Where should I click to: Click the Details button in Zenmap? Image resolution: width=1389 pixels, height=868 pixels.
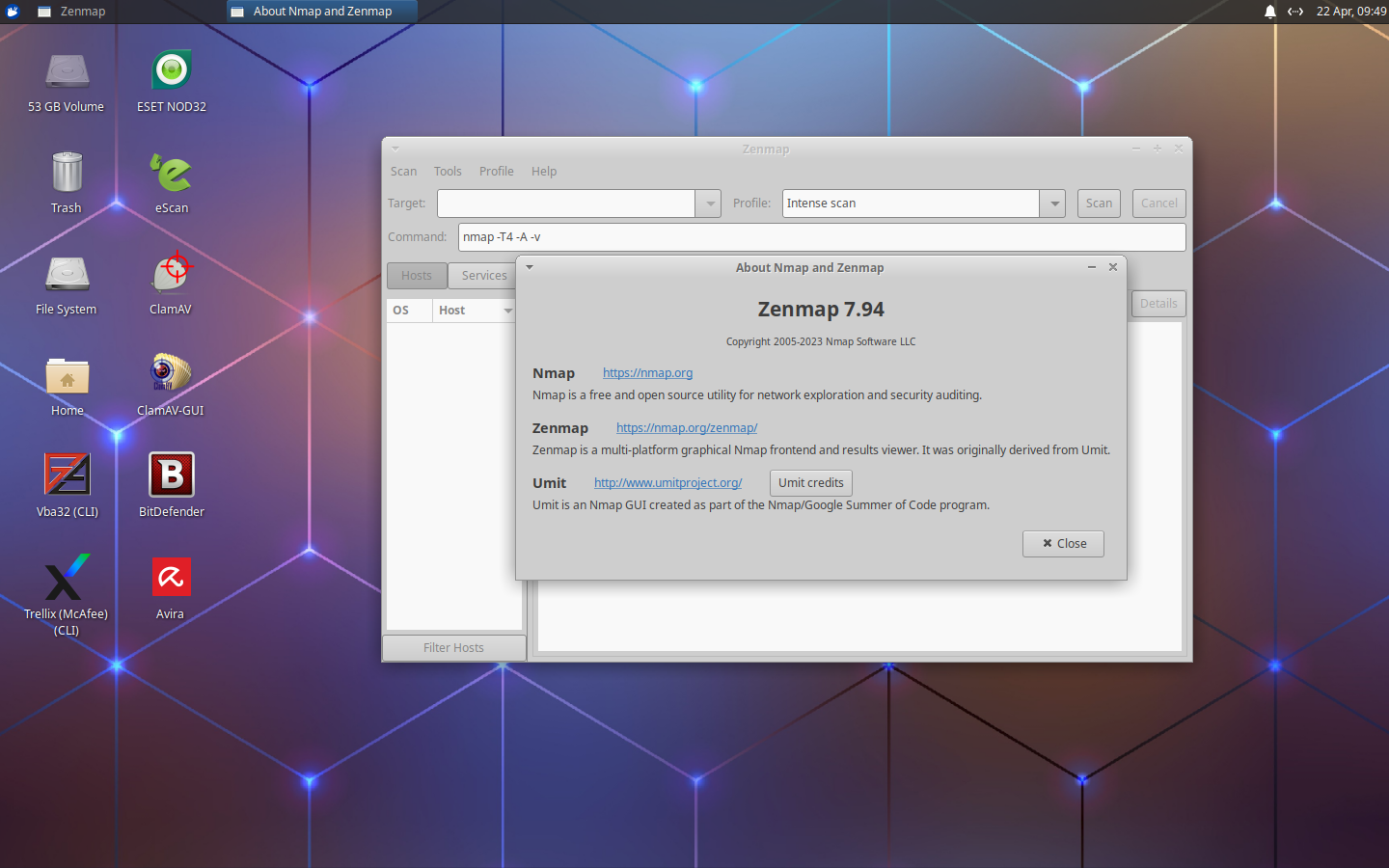pos(1158,304)
